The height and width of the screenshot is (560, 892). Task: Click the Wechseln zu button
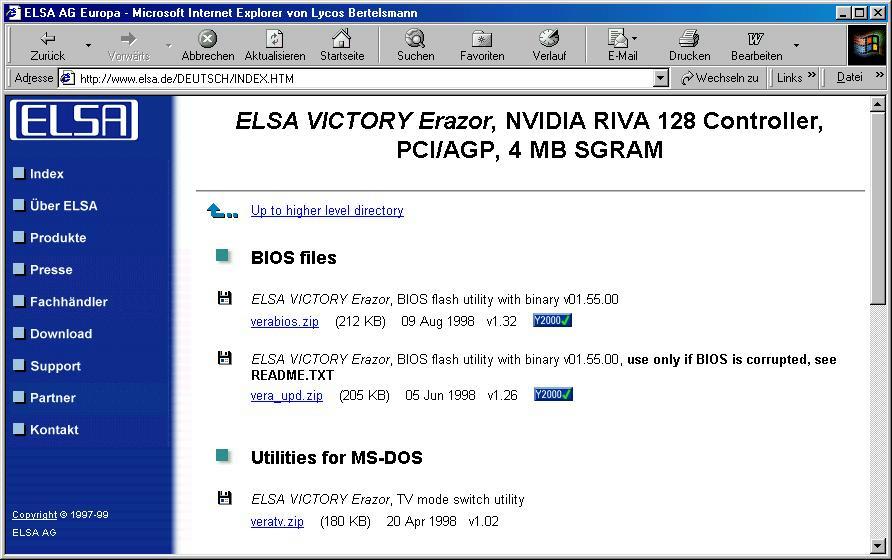(x=720, y=78)
